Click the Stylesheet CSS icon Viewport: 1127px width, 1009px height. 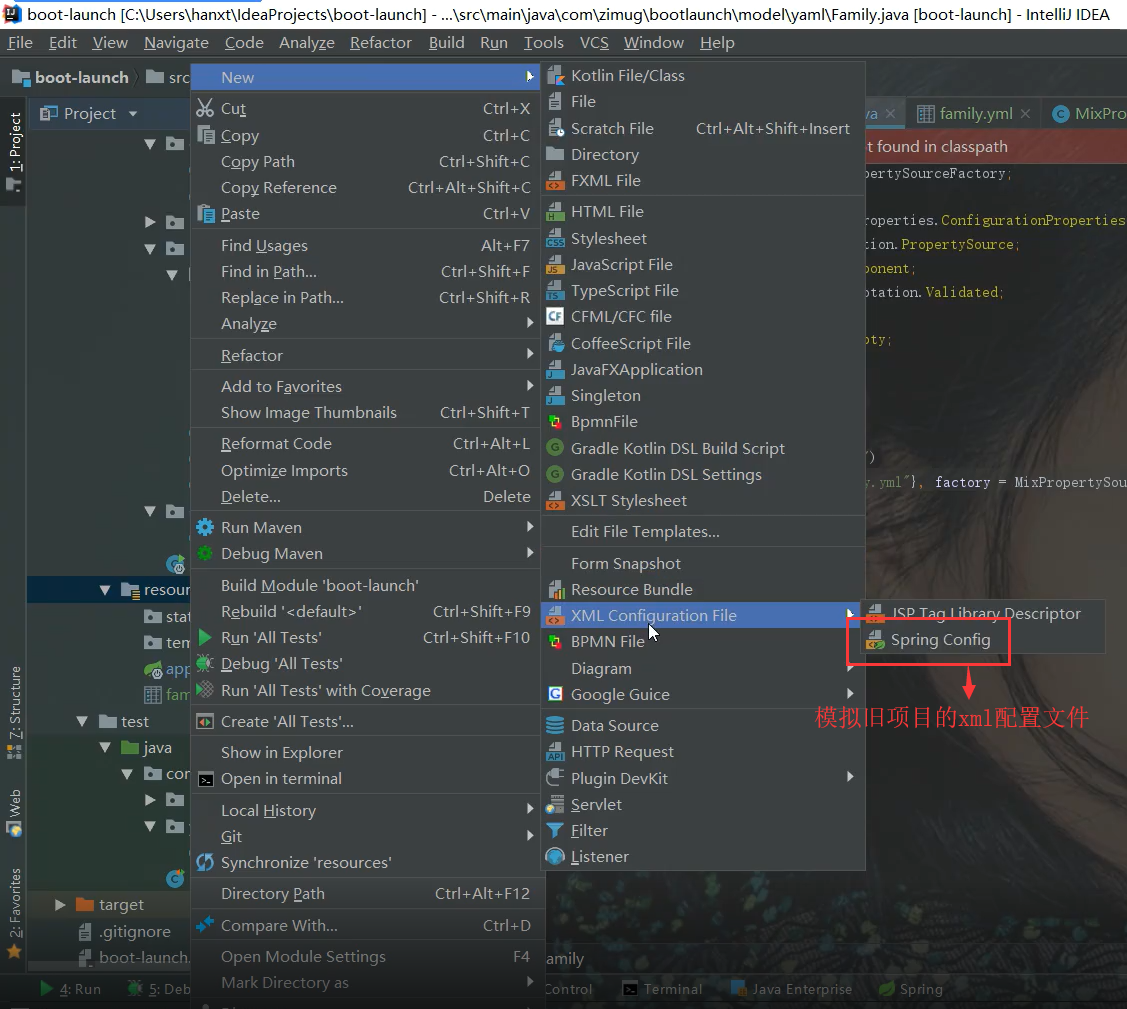pyautogui.click(x=555, y=238)
